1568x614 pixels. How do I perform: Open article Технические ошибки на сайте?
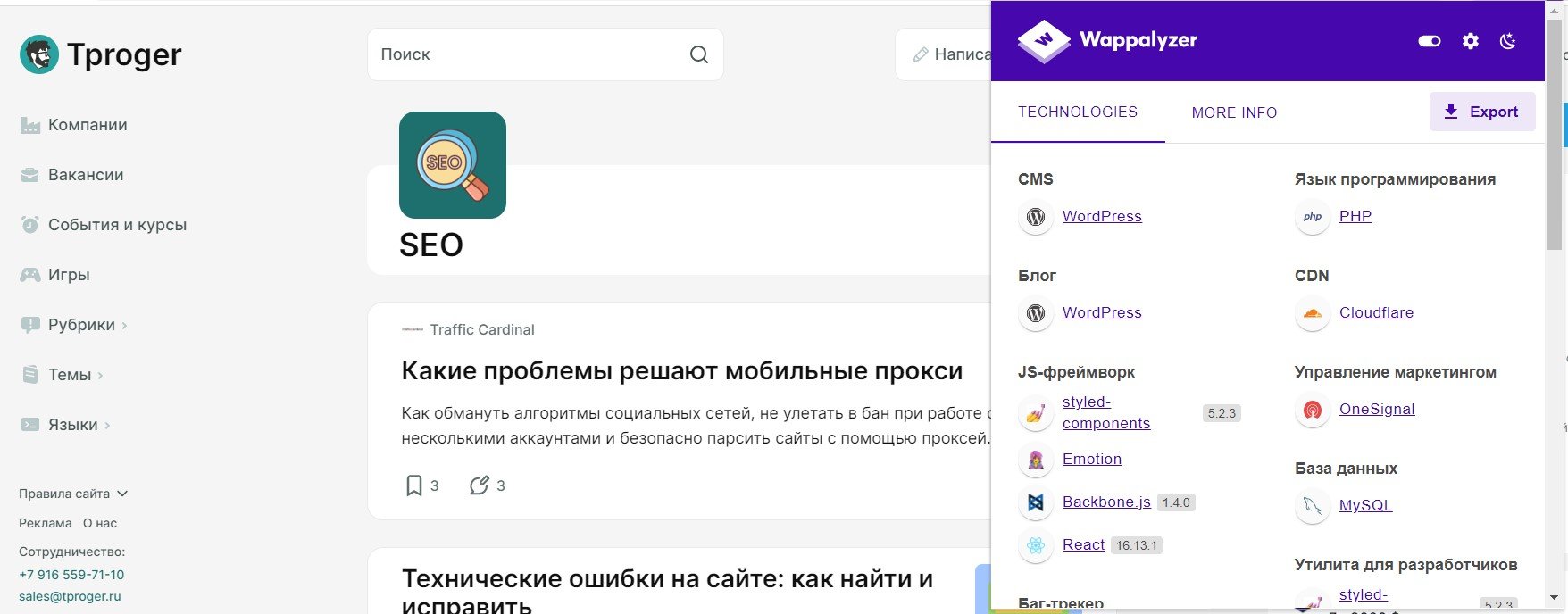tap(668, 593)
